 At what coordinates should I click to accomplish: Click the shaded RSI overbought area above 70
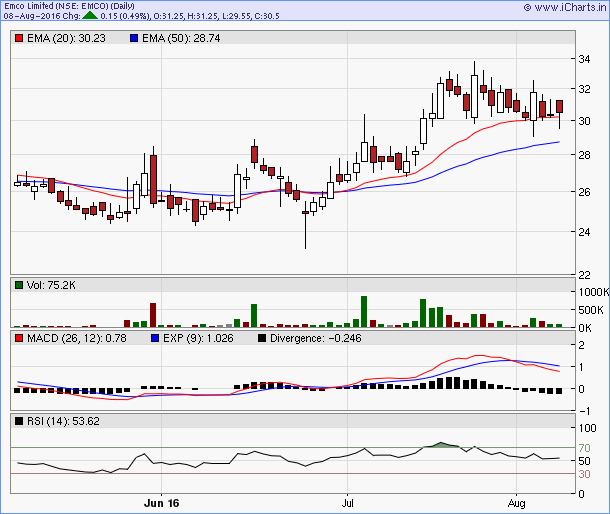(441, 445)
